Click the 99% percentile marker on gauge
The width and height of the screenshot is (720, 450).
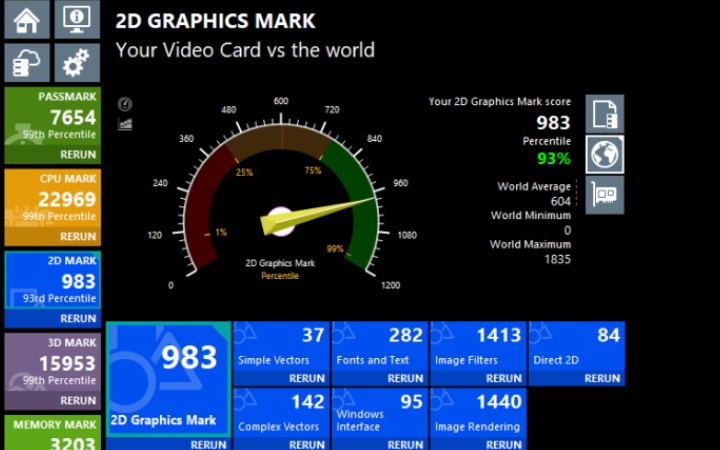335,249
